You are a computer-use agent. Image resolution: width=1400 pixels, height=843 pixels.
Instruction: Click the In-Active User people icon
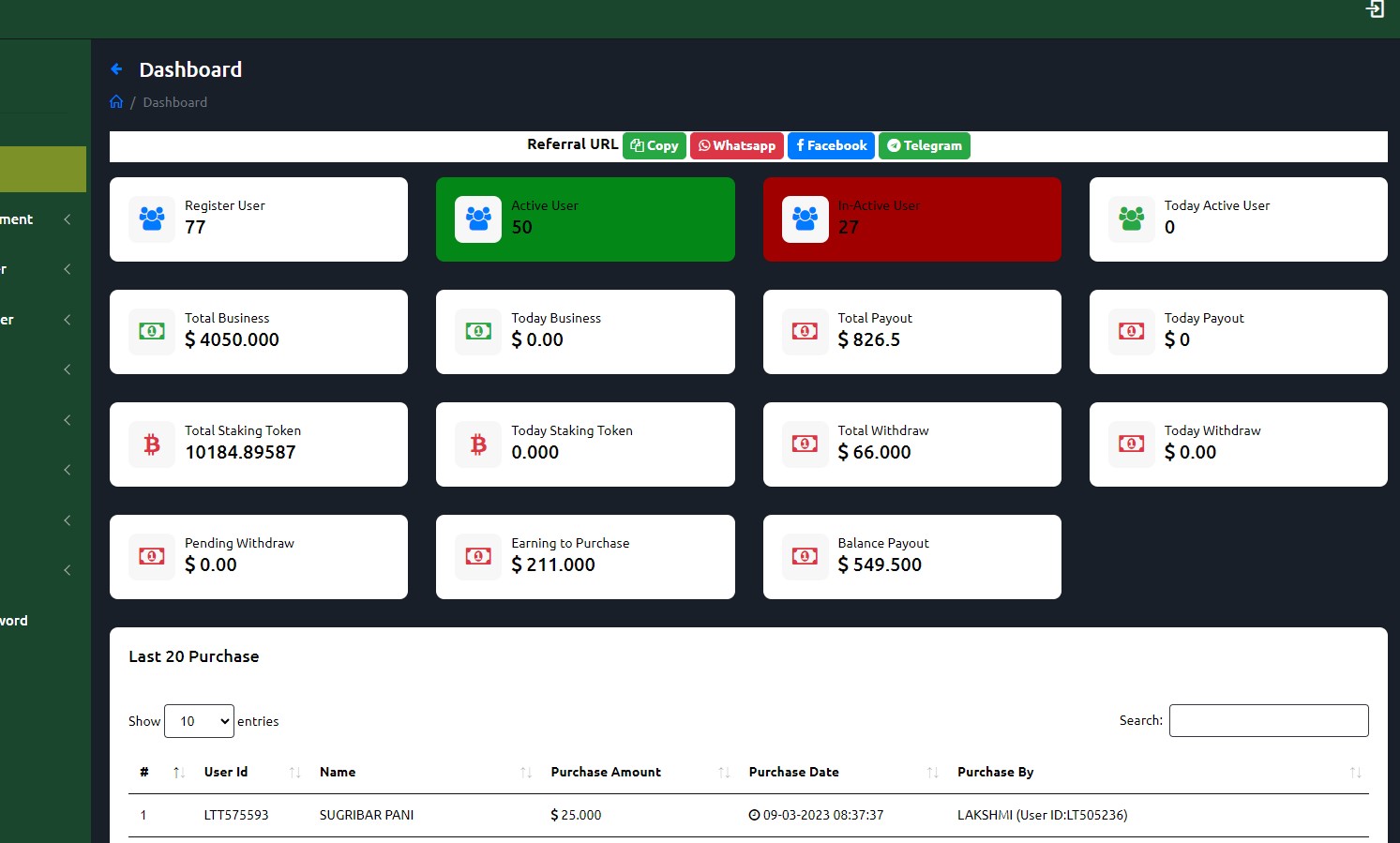pos(805,219)
